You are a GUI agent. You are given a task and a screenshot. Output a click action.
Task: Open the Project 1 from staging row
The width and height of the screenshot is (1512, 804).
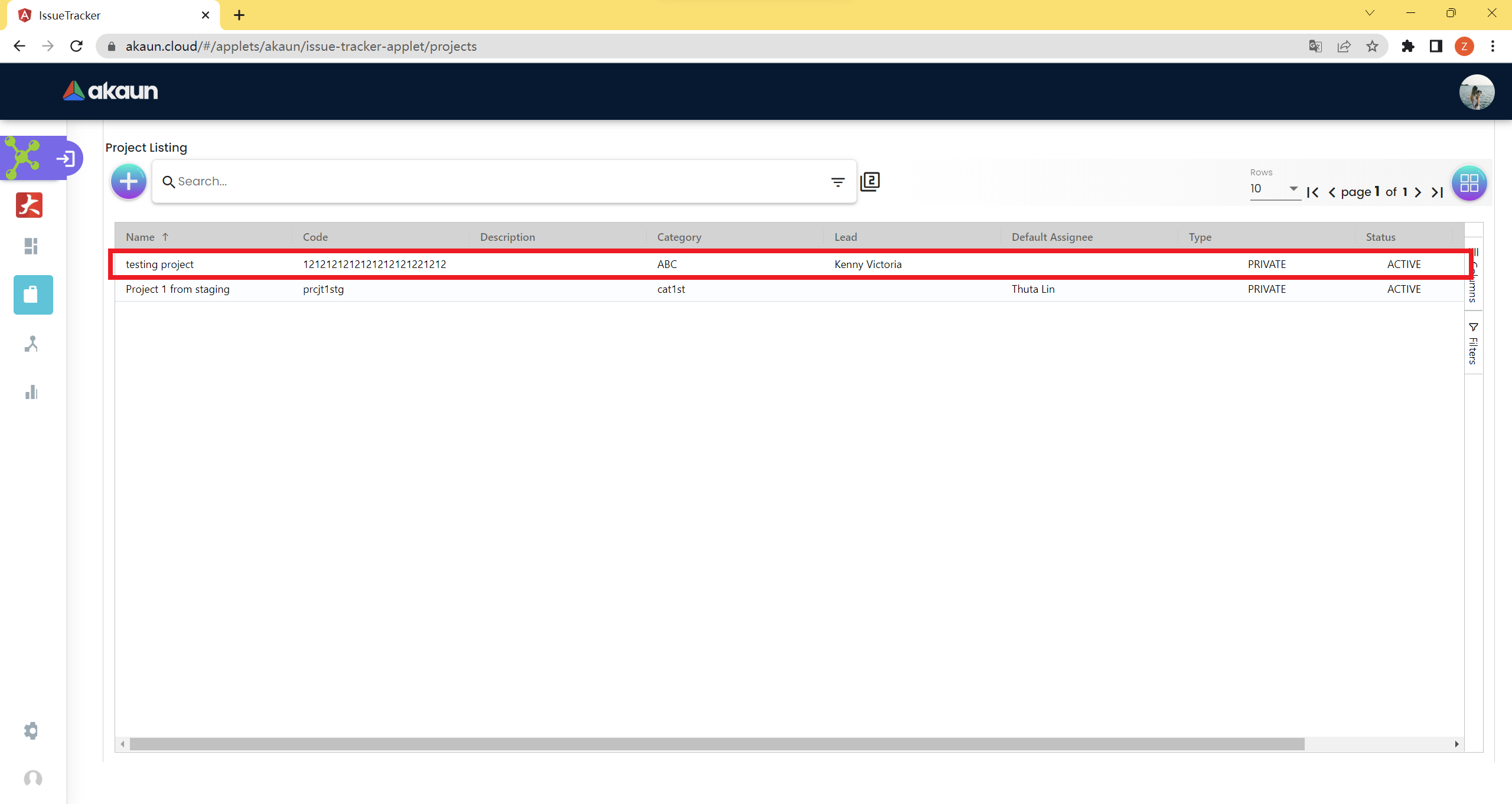[x=177, y=289]
